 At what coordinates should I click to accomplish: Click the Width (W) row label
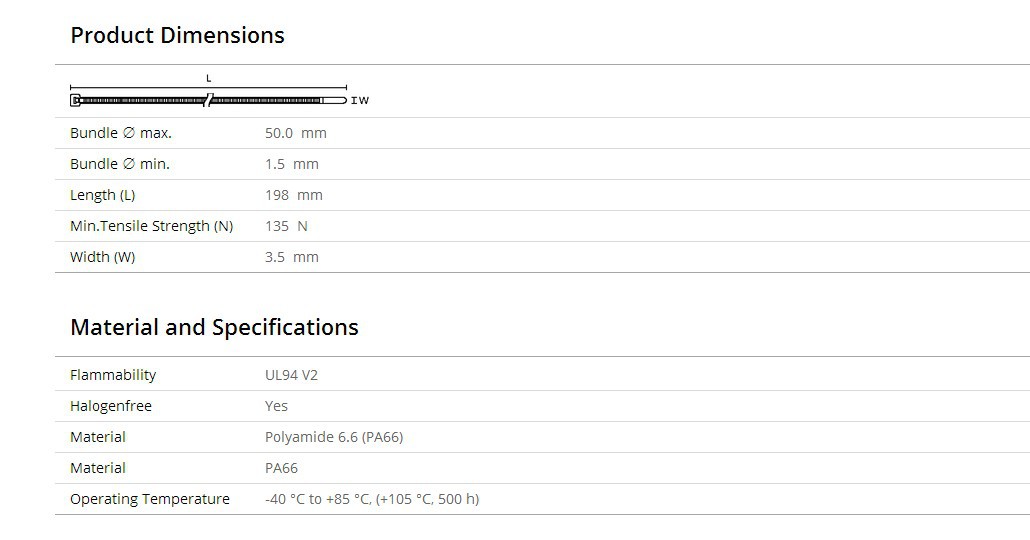[x=102, y=257]
